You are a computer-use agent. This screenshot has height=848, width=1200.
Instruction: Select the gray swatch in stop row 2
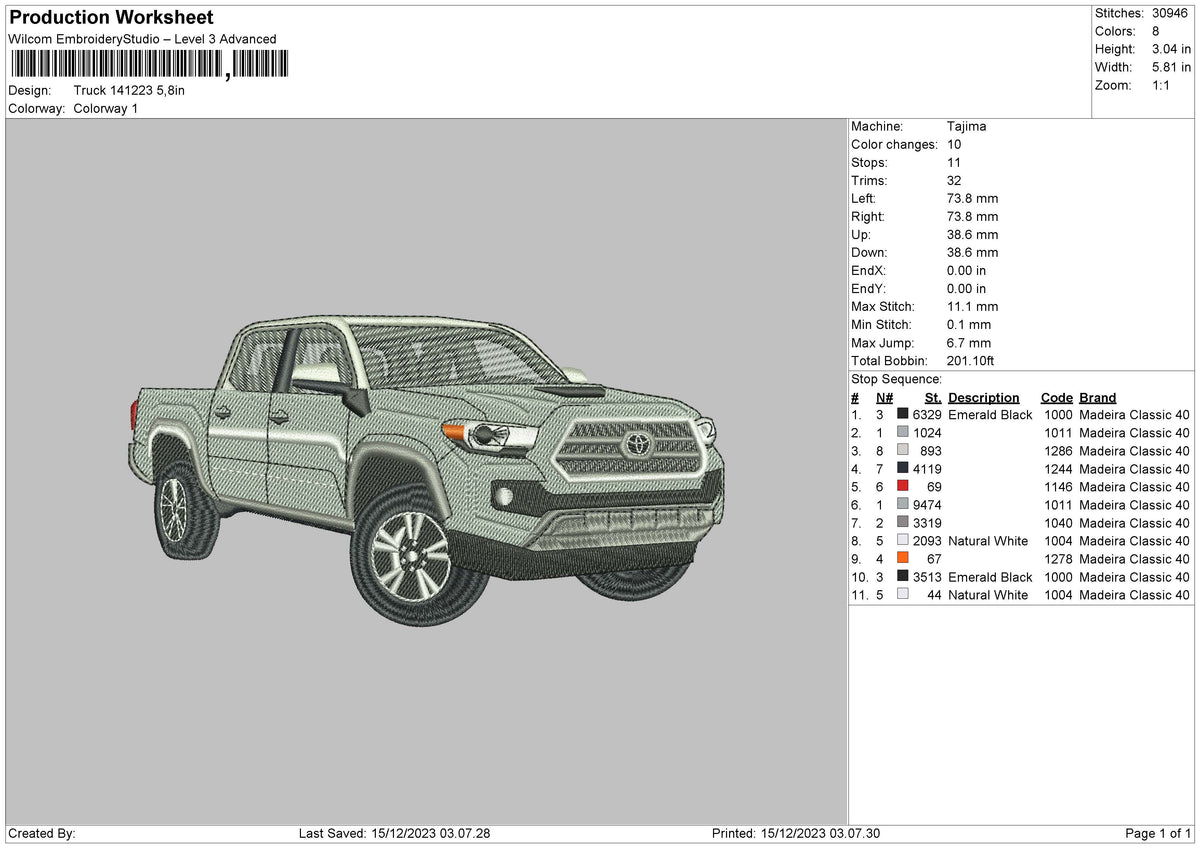[x=903, y=433]
